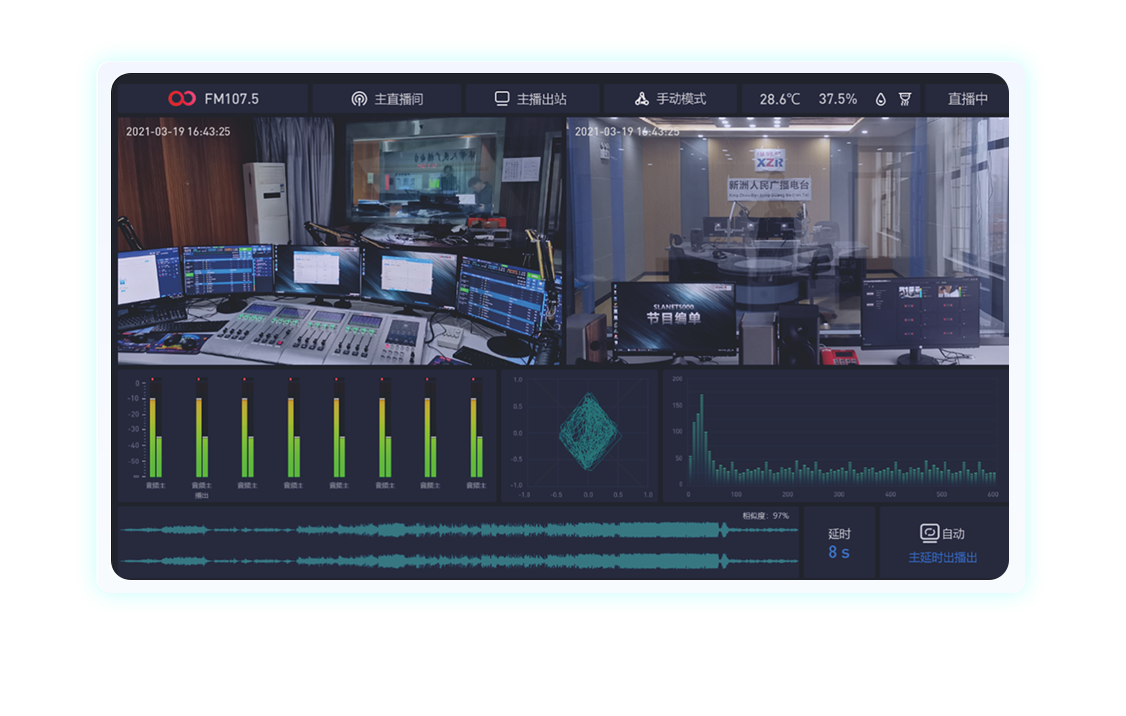Click the manual mode icon beside 手动模式

[x=642, y=99]
